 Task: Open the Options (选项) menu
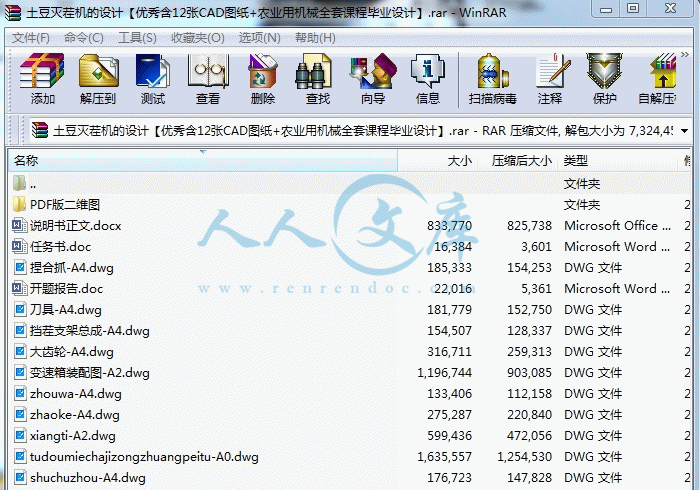259,38
